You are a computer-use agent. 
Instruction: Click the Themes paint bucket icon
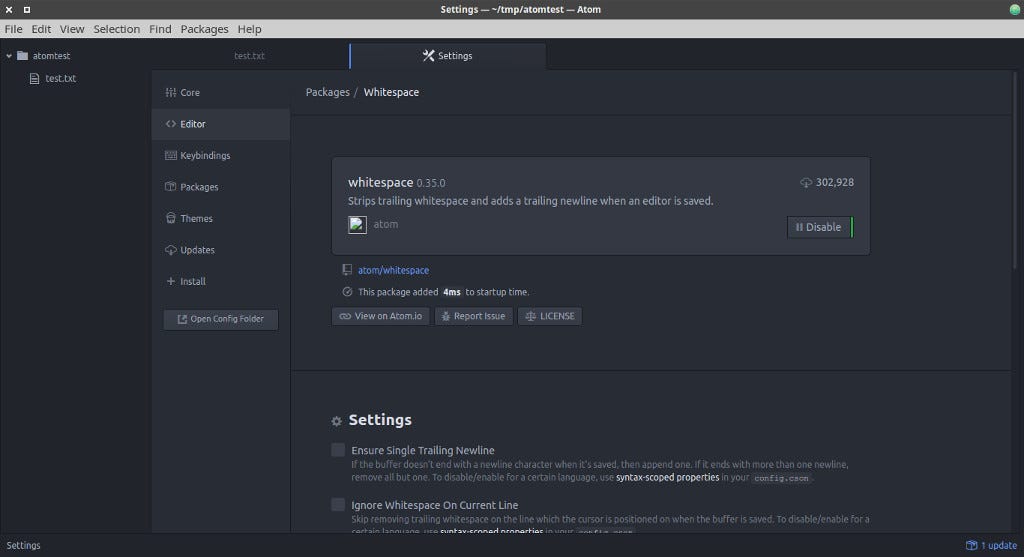tap(170, 218)
